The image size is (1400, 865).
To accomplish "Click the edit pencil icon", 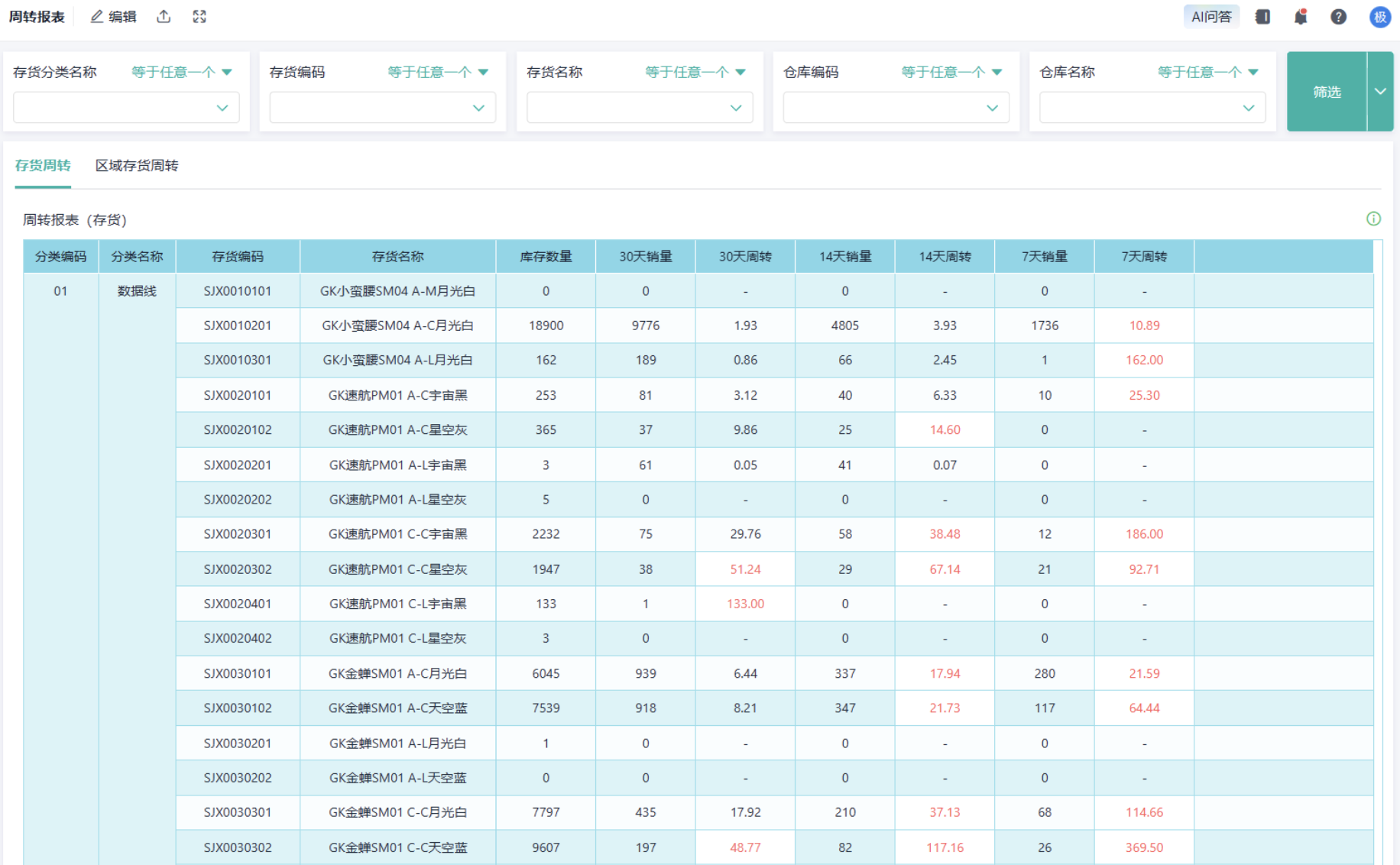I will point(97,17).
